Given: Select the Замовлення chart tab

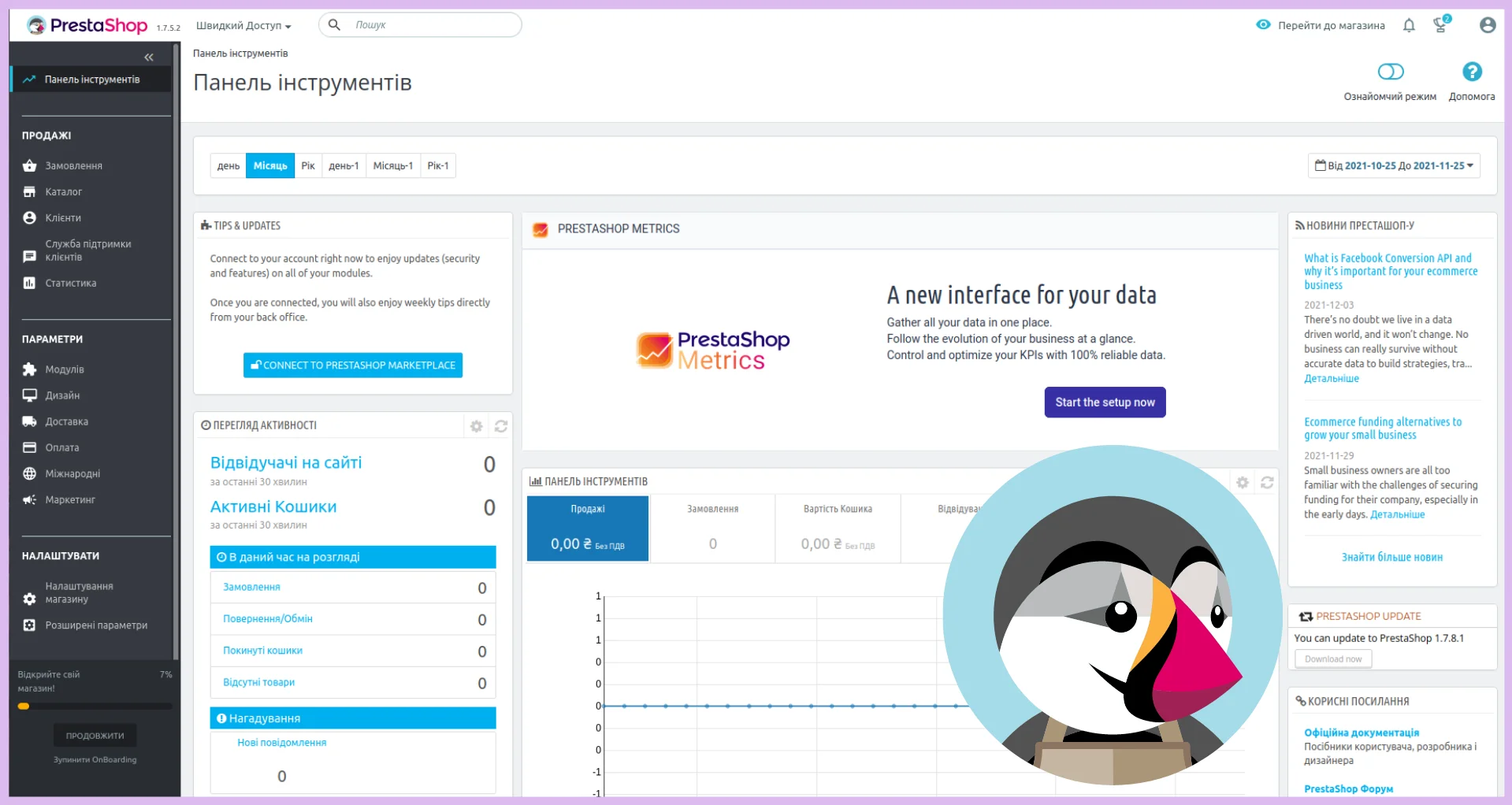Looking at the screenshot, I should (713, 529).
